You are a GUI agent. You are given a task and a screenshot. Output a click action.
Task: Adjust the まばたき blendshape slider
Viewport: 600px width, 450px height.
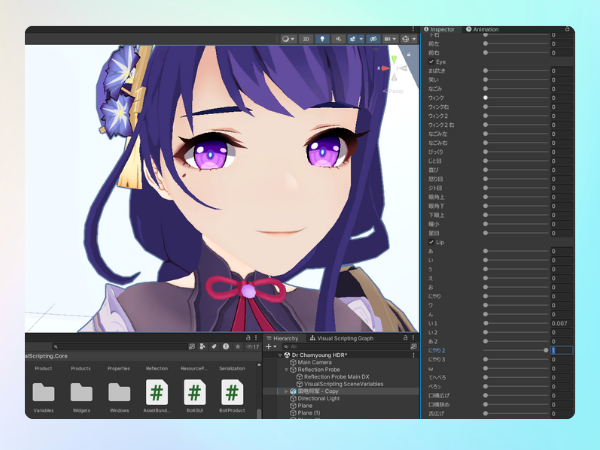click(x=516, y=71)
